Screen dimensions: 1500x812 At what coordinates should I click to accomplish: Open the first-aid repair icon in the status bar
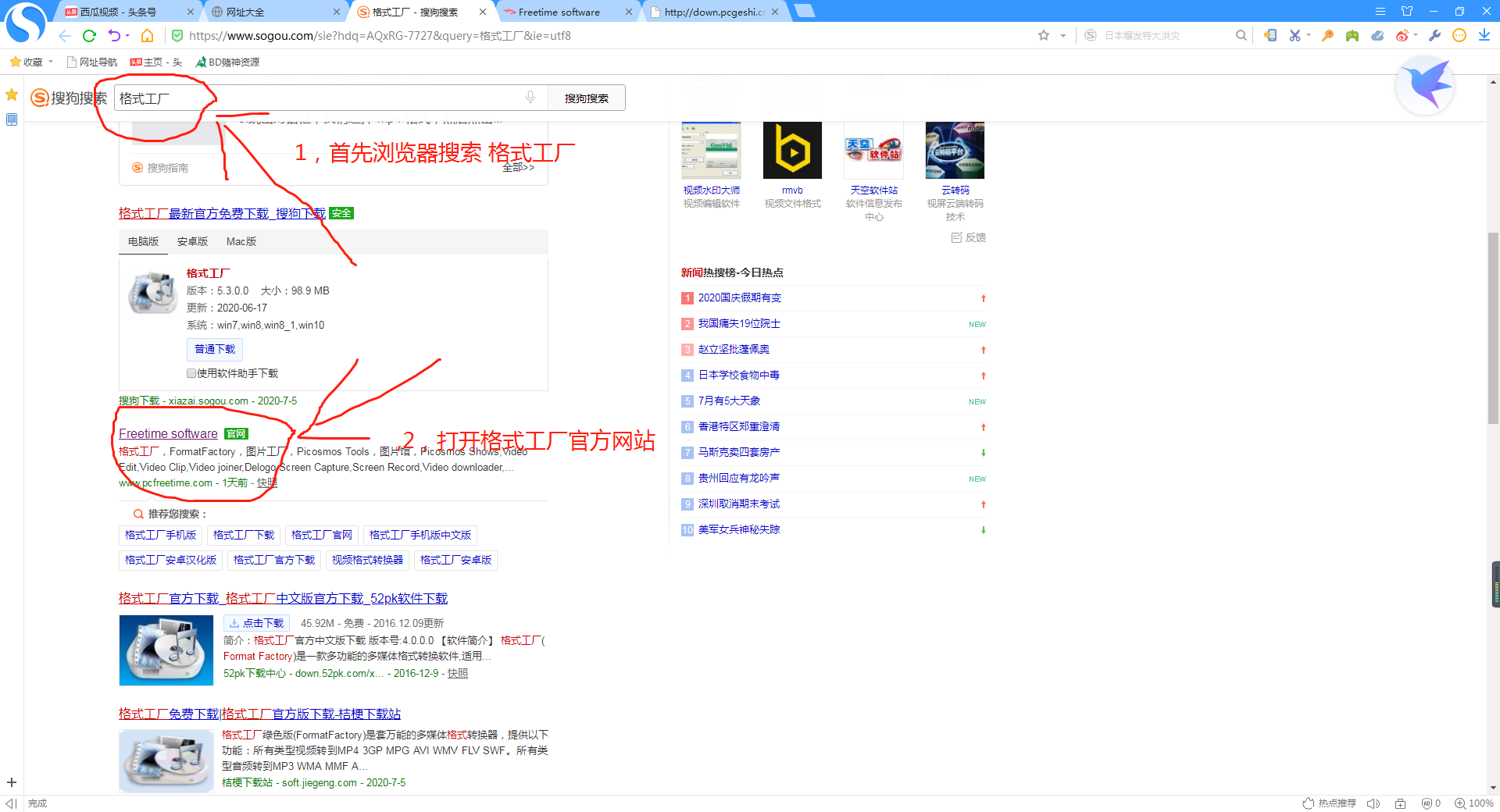point(1401,803)
